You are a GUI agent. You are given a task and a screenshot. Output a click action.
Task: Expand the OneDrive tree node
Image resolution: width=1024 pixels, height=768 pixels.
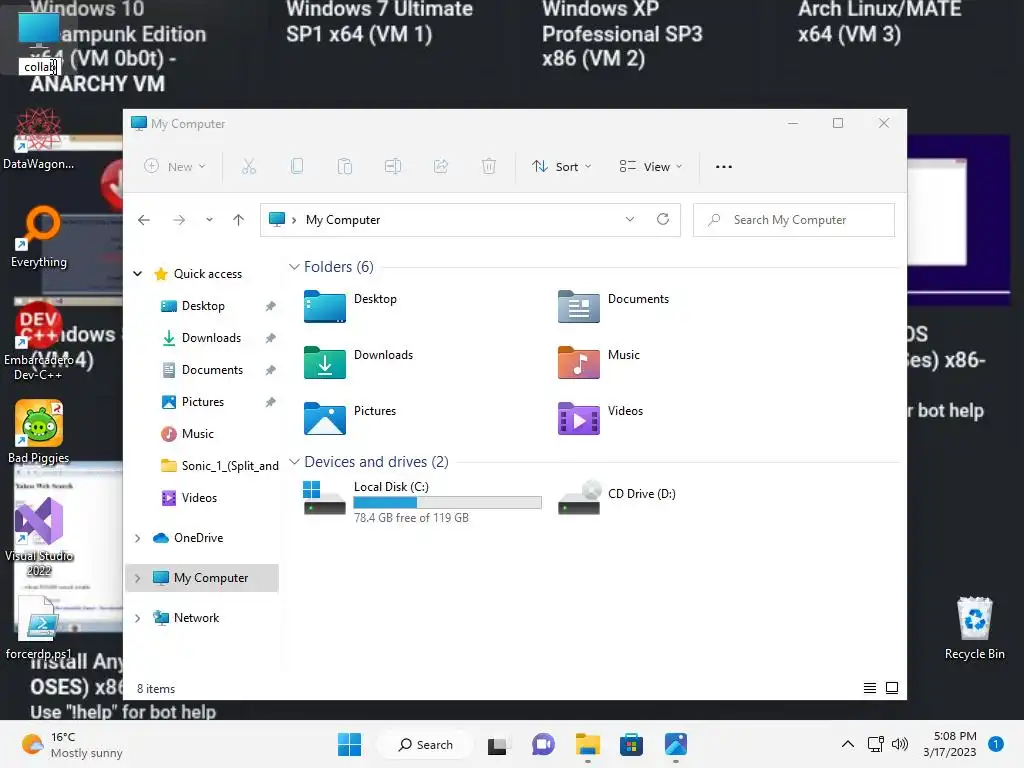(138, 538)
